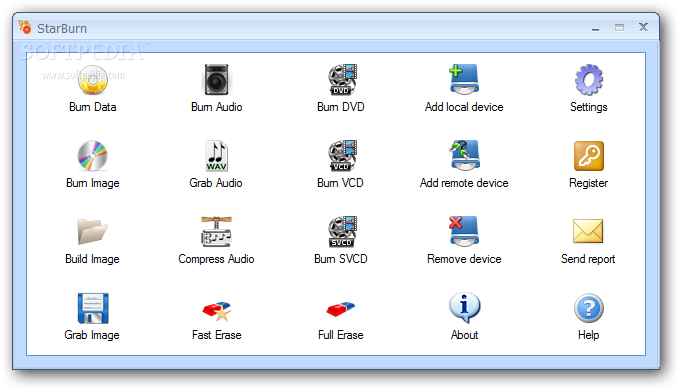Select the Burn SVCD icon

click(342, 232)
